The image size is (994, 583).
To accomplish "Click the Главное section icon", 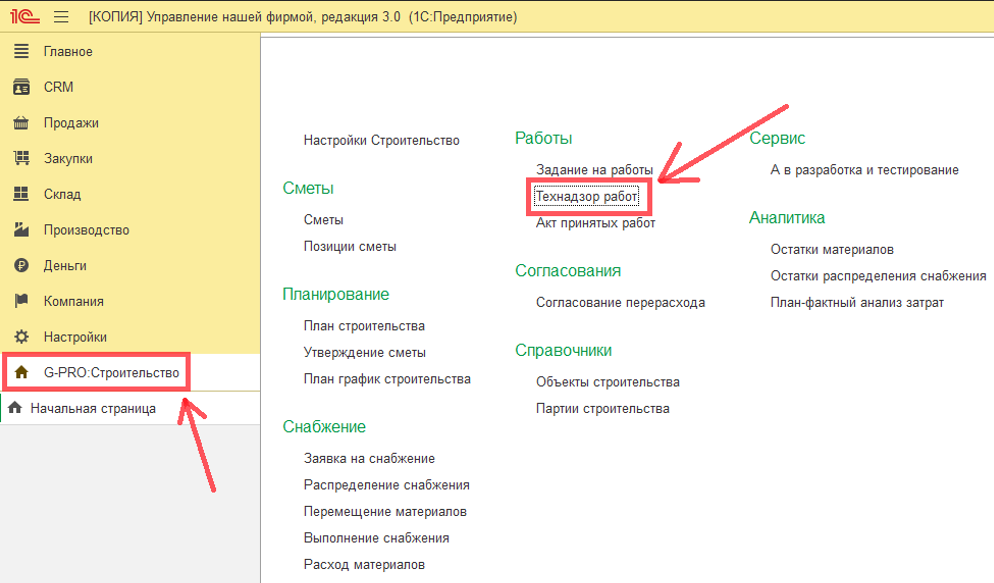I will [x=21, y=51].
